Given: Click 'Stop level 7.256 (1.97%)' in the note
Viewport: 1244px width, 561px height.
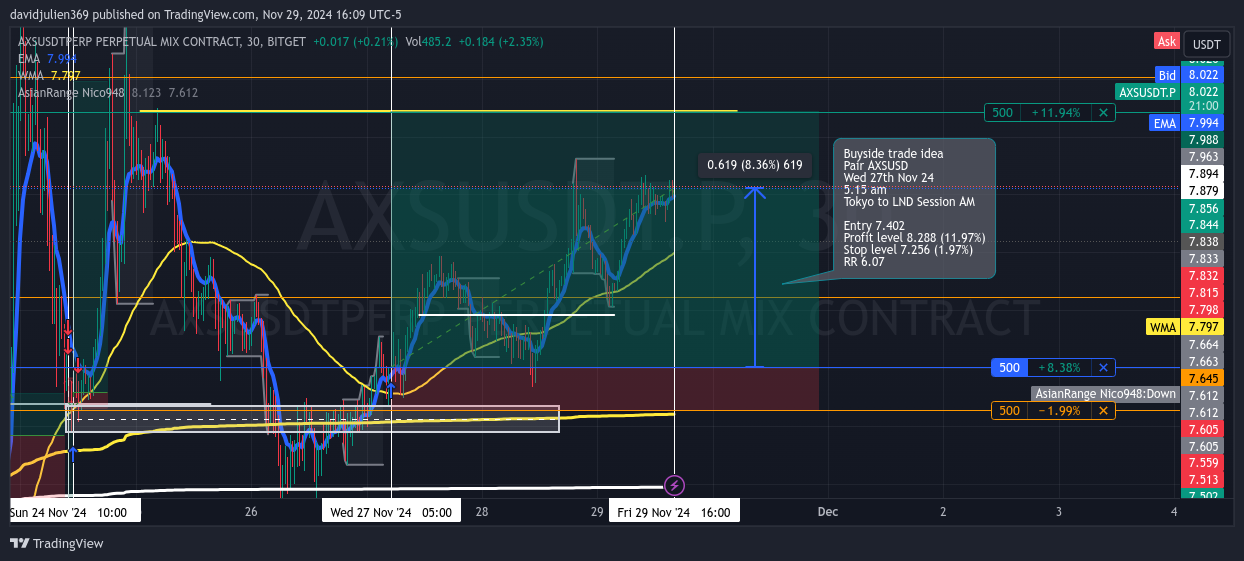Looking at the screenshot, I should pos(908,250).
